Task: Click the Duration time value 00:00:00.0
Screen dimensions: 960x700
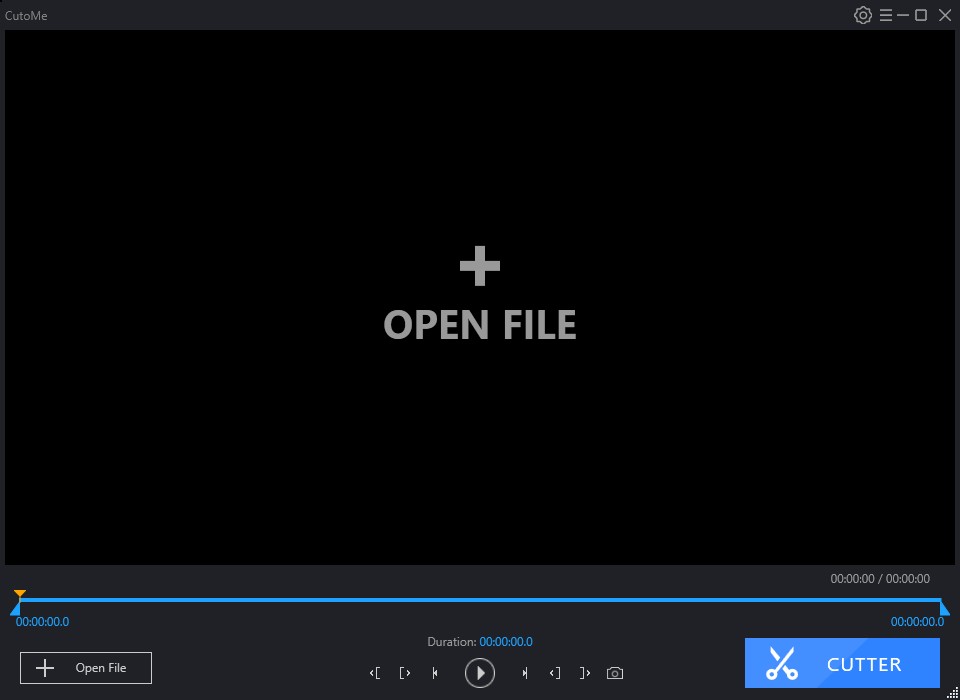Action: [x=506, y=641]
